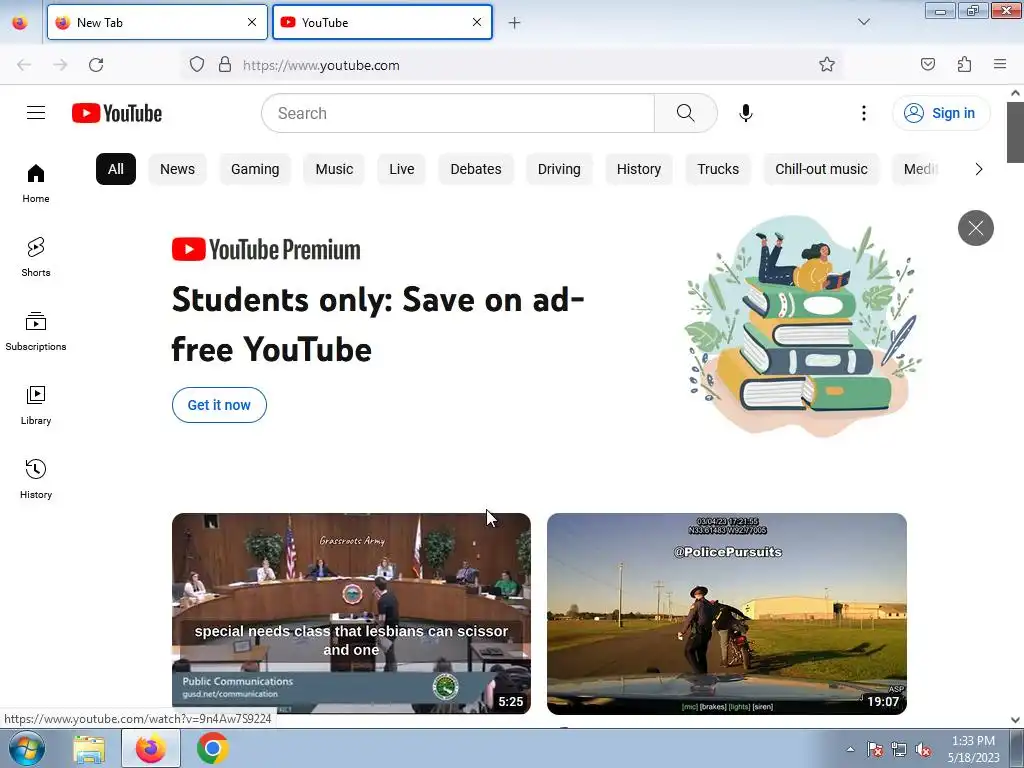Screen dimensions: 1024x768
Task: Select the Gaming category chip
Action: click(x=255, y=169)
